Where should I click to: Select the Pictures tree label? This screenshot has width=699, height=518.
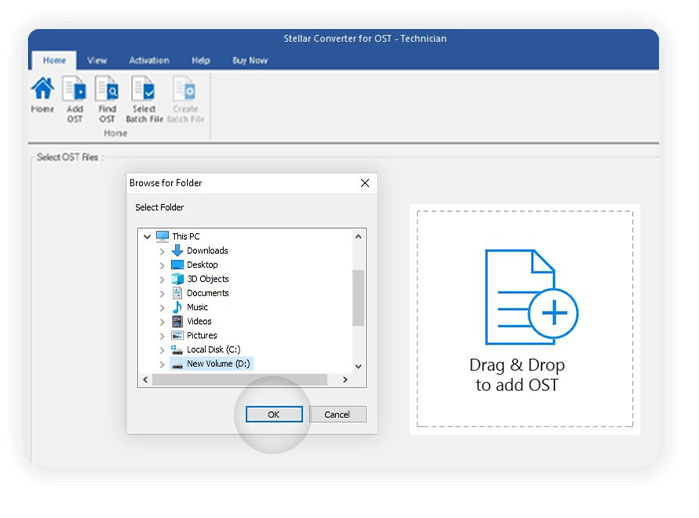tap(202, 335)
